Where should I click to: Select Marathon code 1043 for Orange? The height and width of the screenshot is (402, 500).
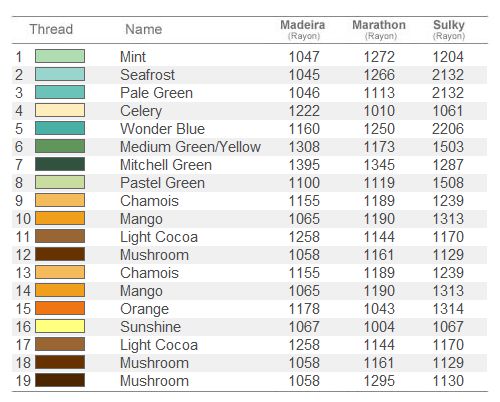379,309
